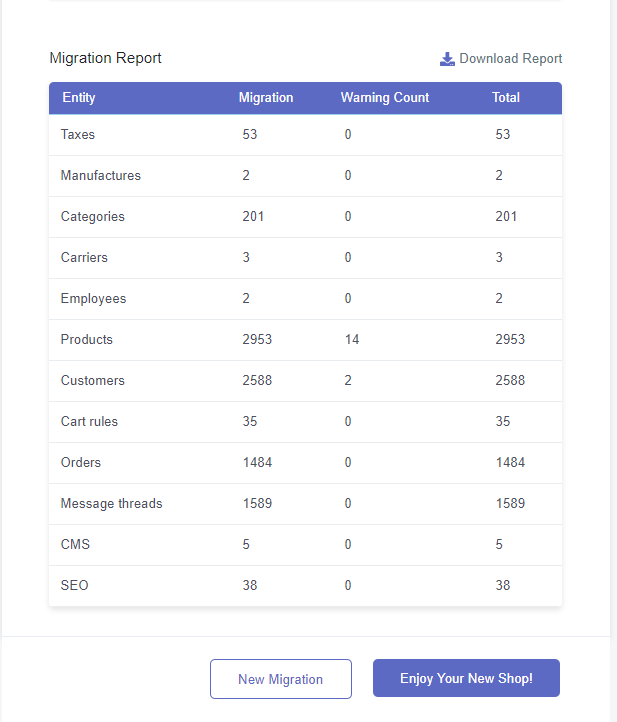
Task: Click the Message threads row label
Action: (x=111, y=504)
